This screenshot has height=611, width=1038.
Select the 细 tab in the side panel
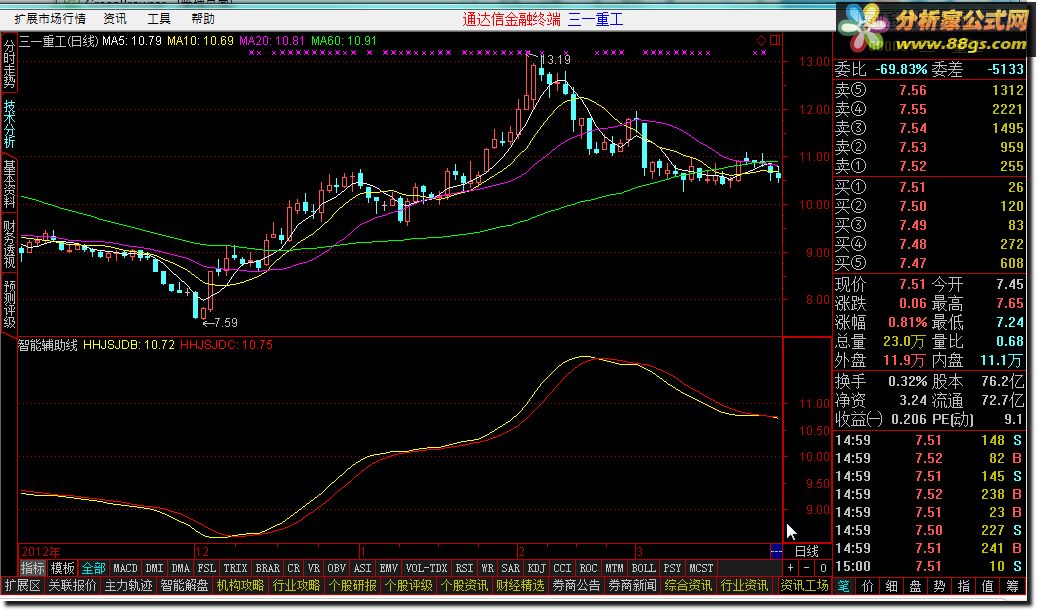(892, 586)
